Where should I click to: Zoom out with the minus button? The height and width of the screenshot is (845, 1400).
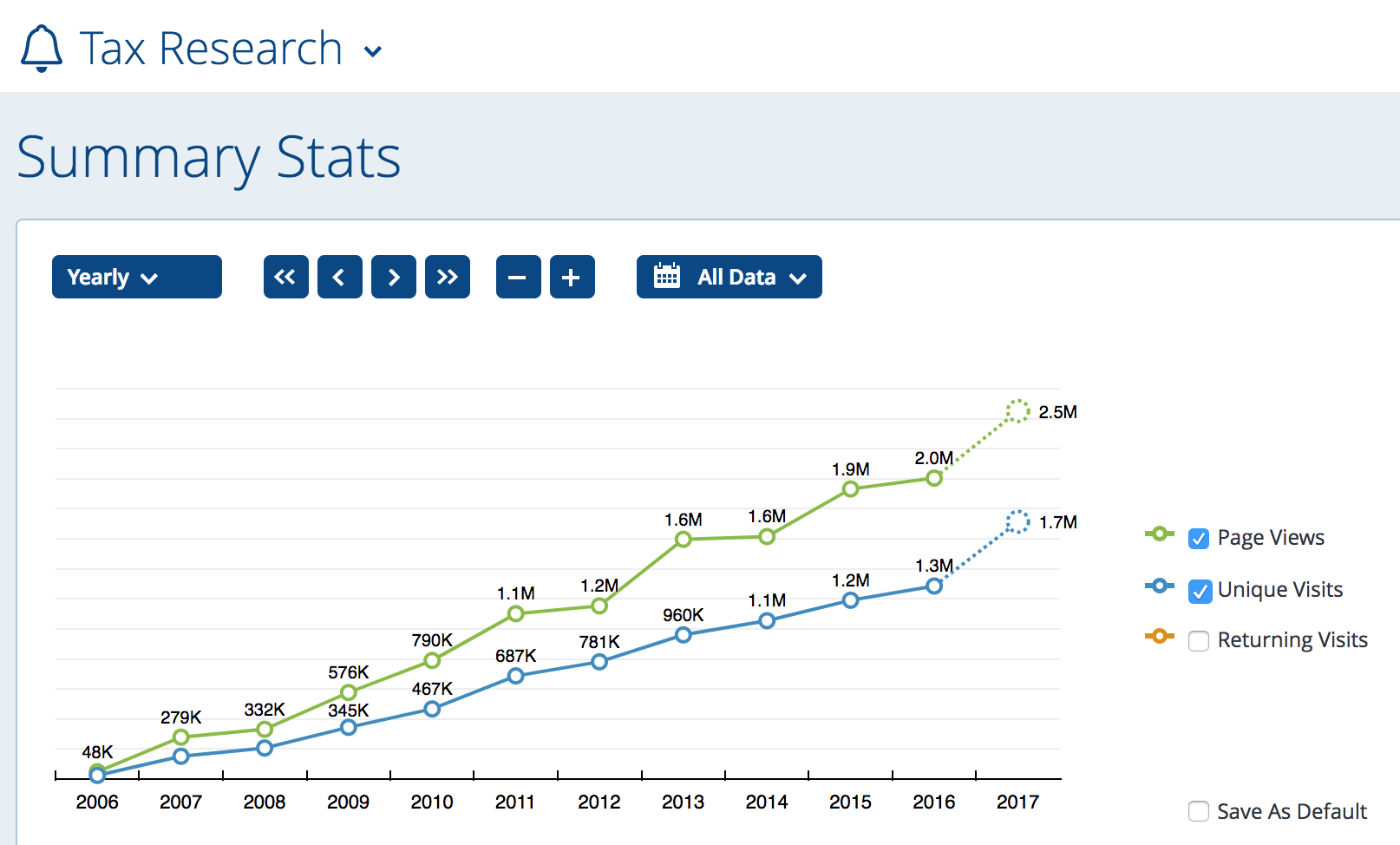coord(518,277)
